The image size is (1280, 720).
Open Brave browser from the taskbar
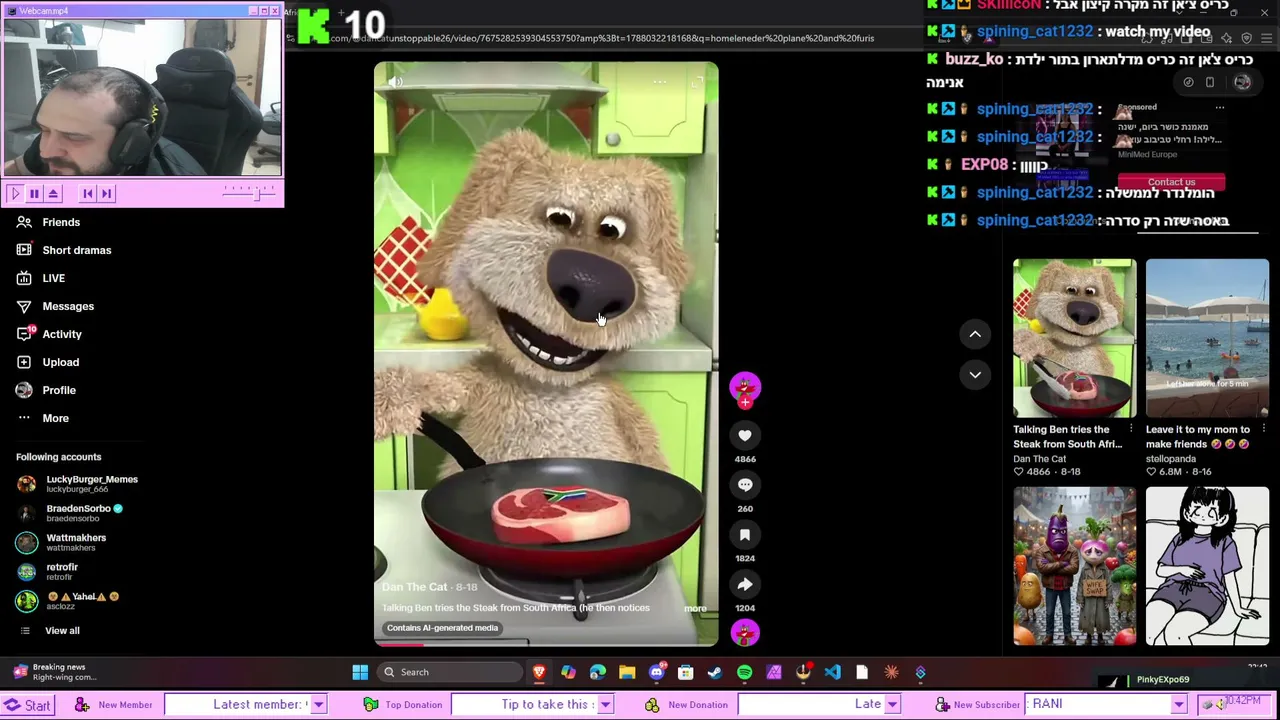coord(539,672)
